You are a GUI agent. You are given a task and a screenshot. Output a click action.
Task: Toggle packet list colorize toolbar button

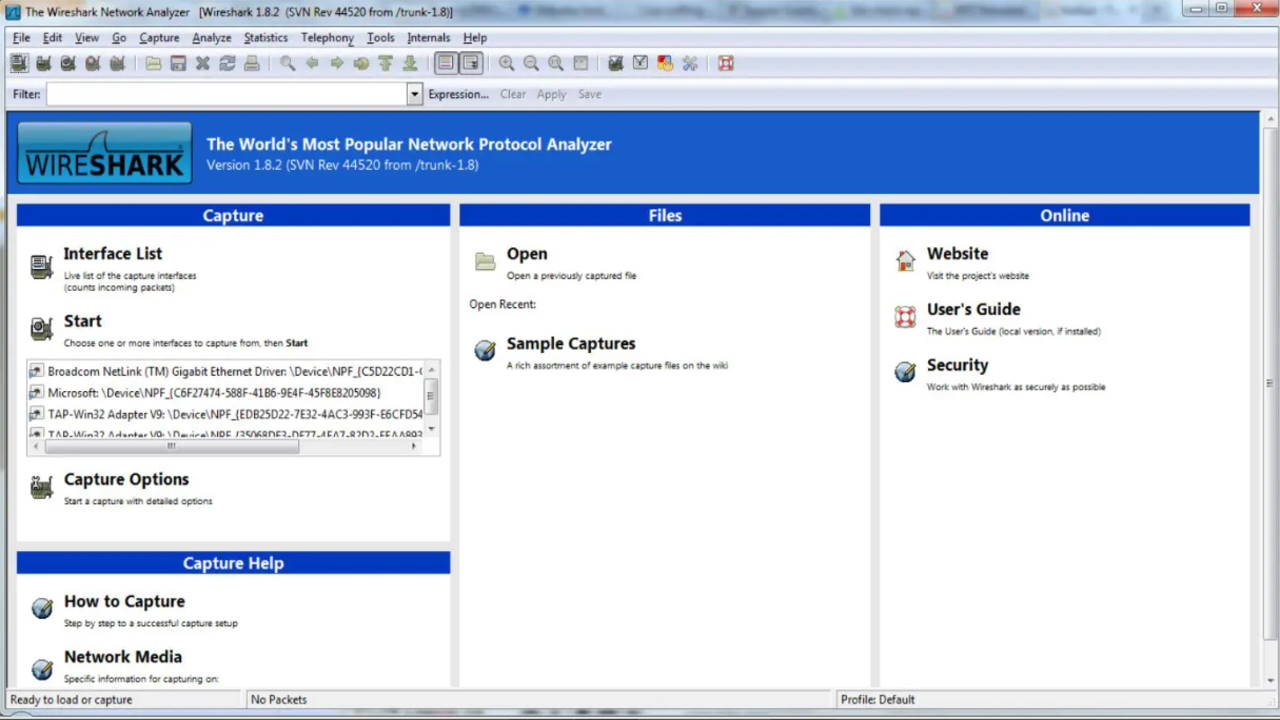446,63
